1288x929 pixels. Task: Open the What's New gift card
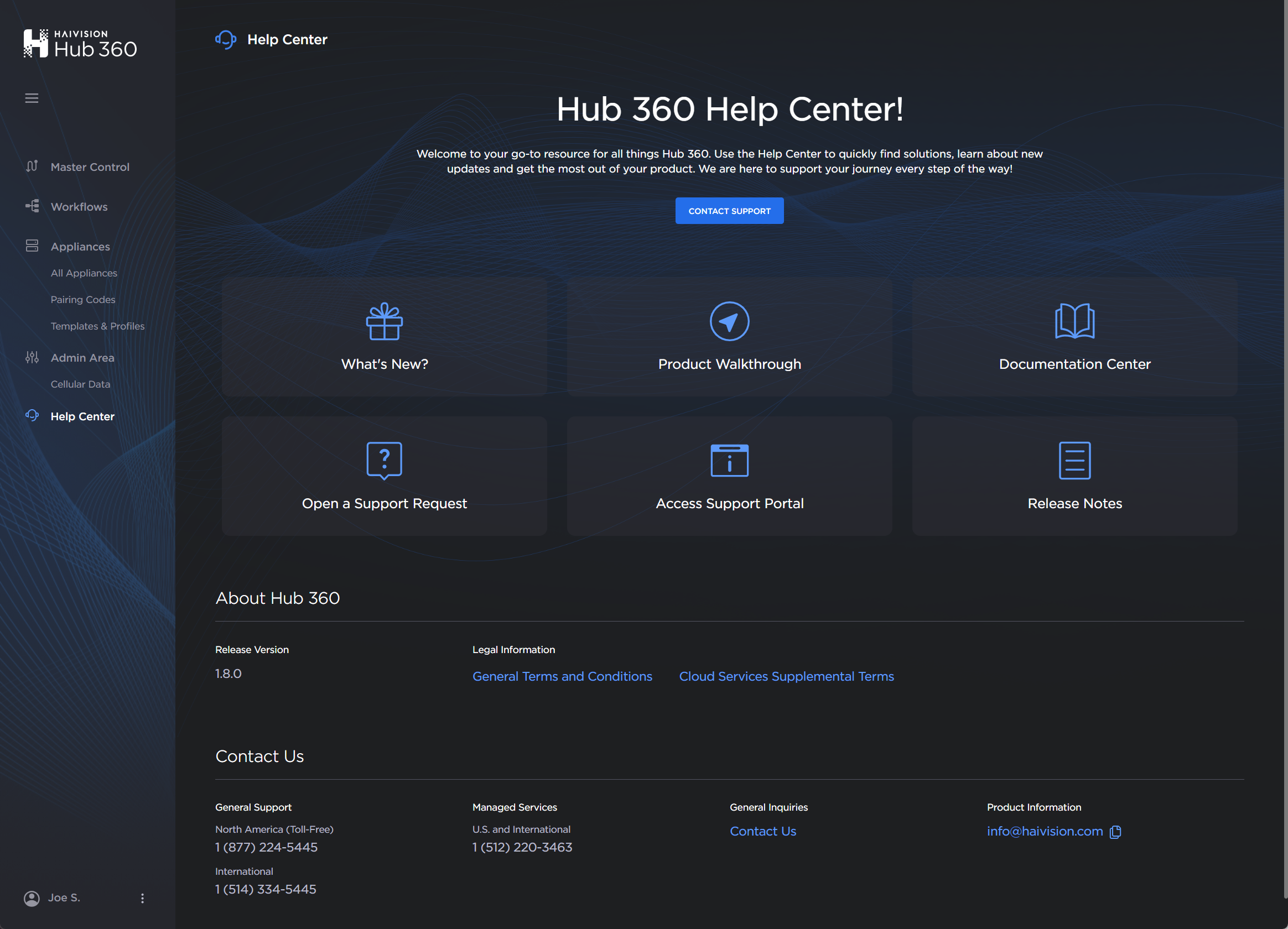(384, 337)
